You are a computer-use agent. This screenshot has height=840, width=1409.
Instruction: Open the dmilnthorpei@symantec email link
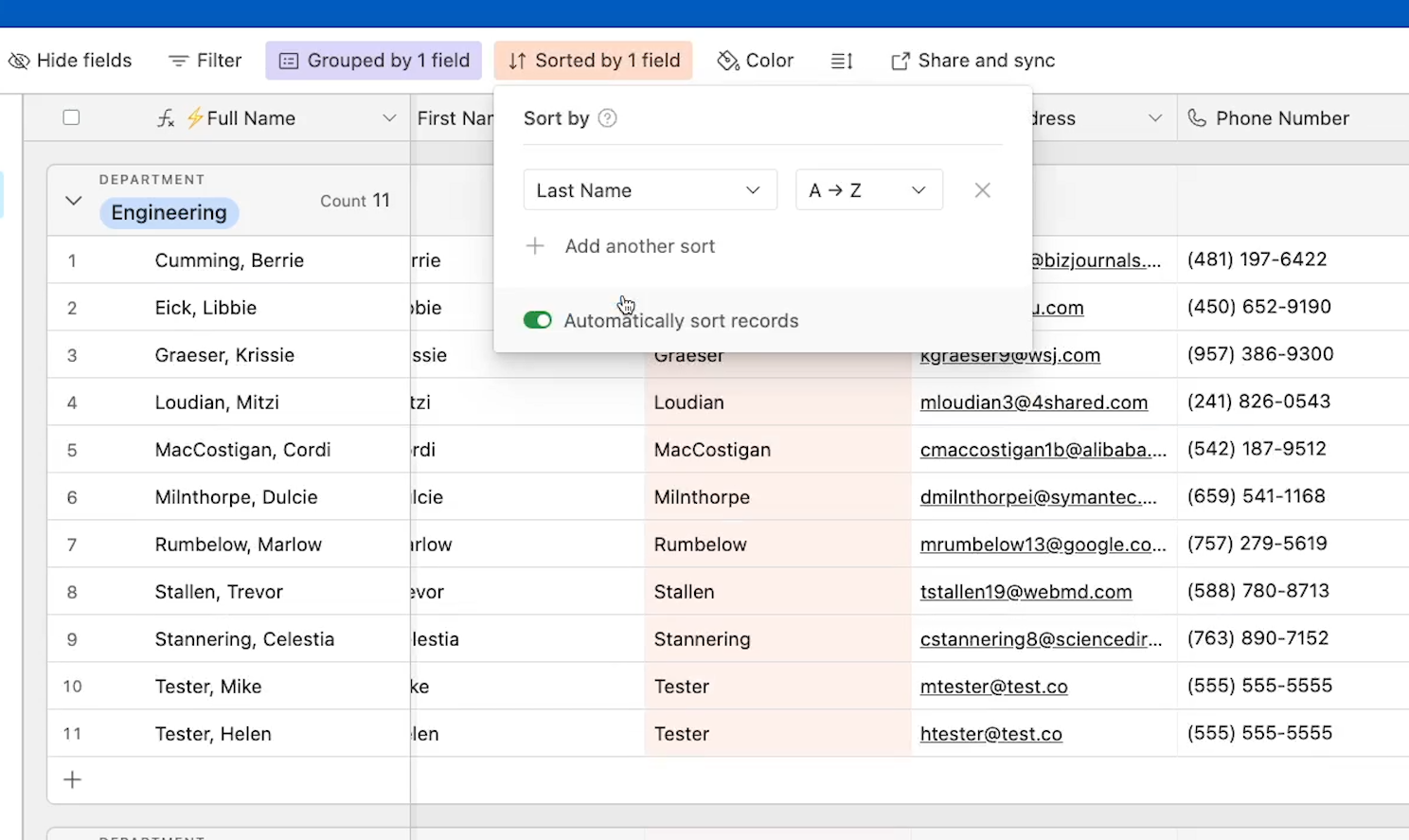[x=1039, y=497]
